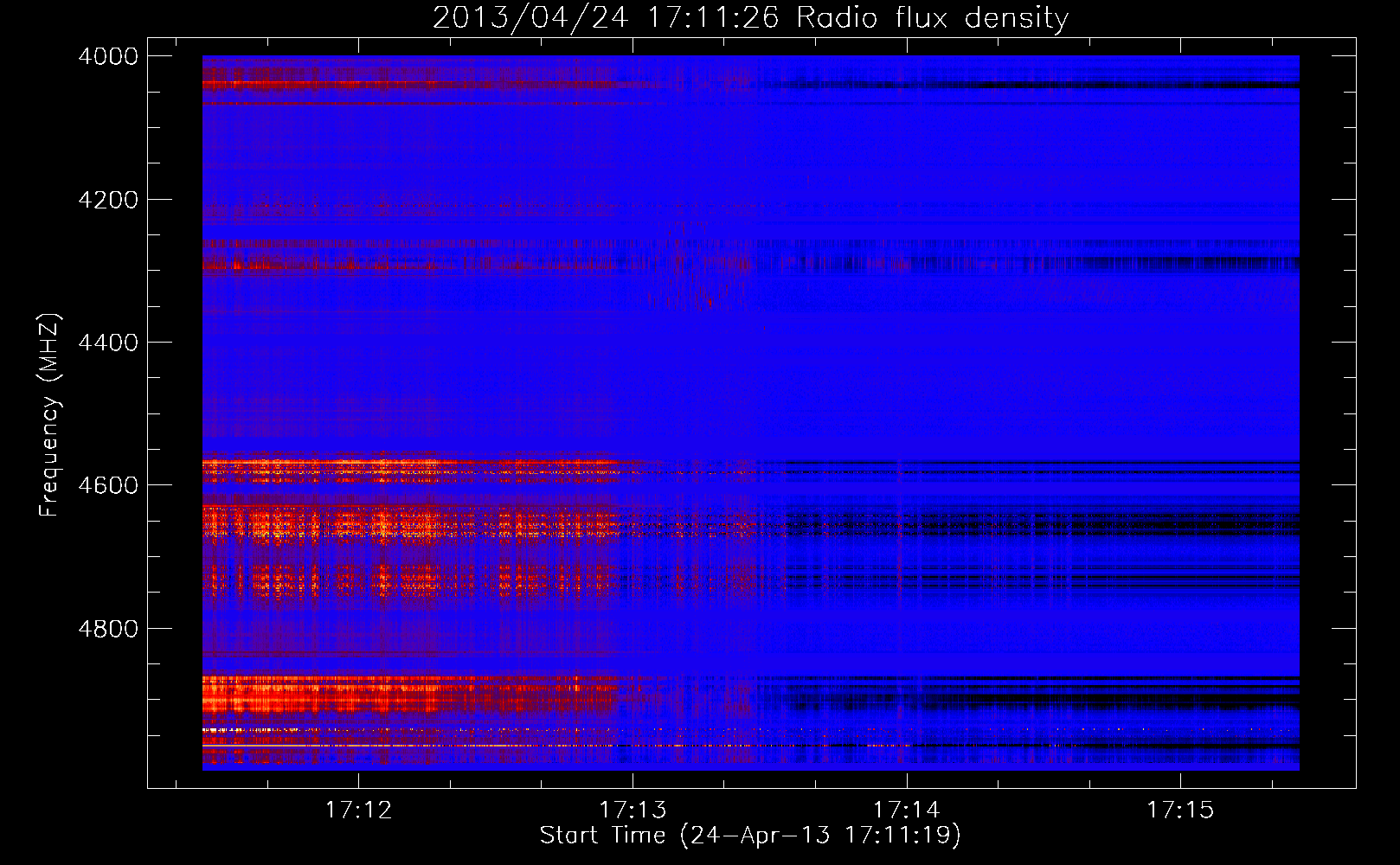This screenshot has width=1400, height=865.
Task: Click the '4600' frequency axis label
Action: click(108, 485)
